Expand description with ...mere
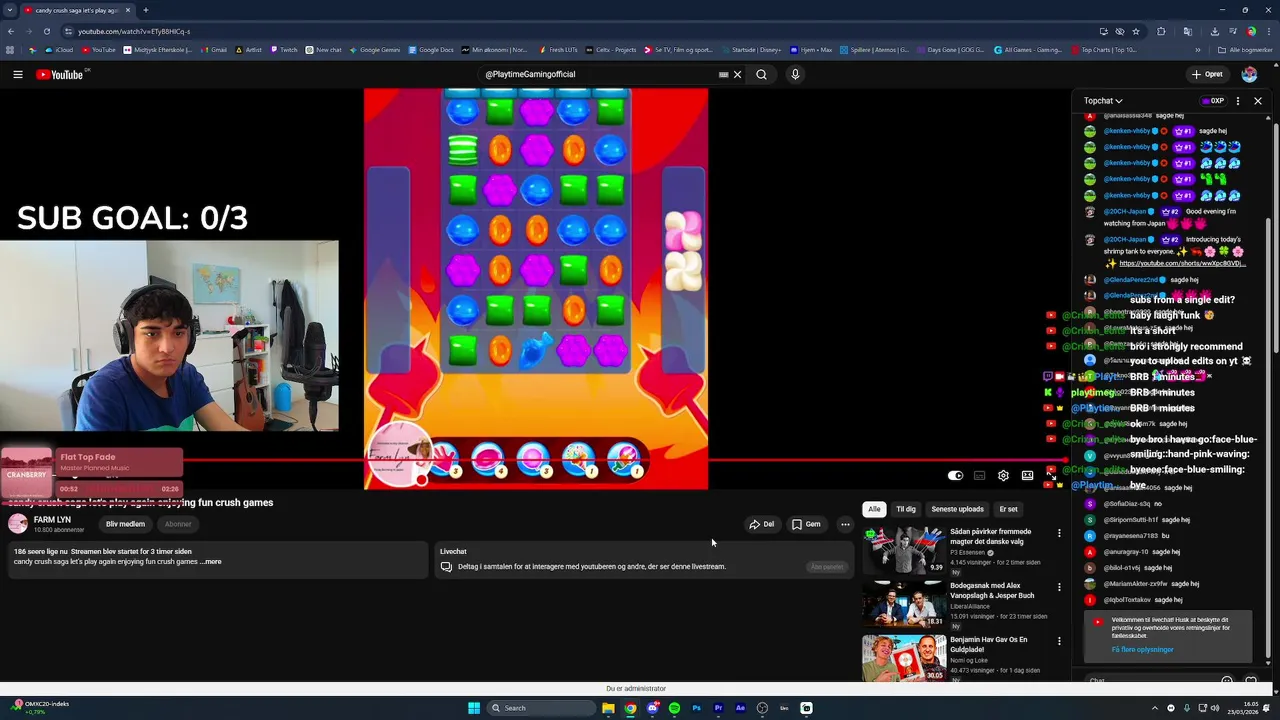Viewport: 1280px width, 720px height. click(x=211, y=562)
